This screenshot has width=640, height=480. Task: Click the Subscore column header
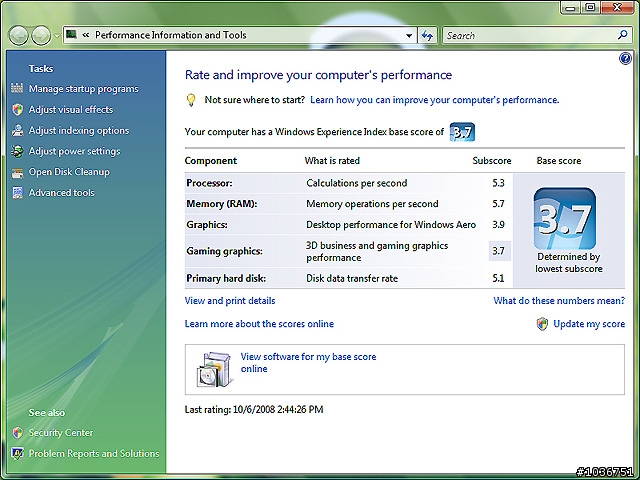click(x=492, y=161)
